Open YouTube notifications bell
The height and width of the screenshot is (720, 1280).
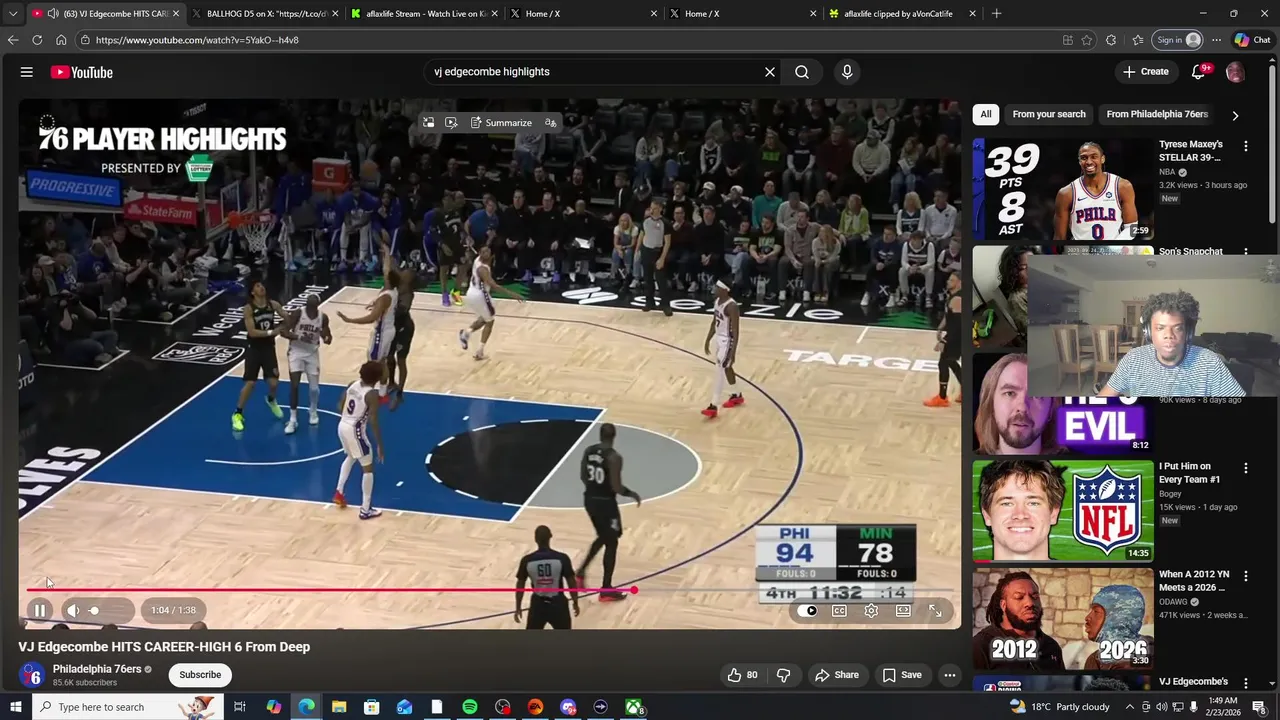pos(1198,72)
